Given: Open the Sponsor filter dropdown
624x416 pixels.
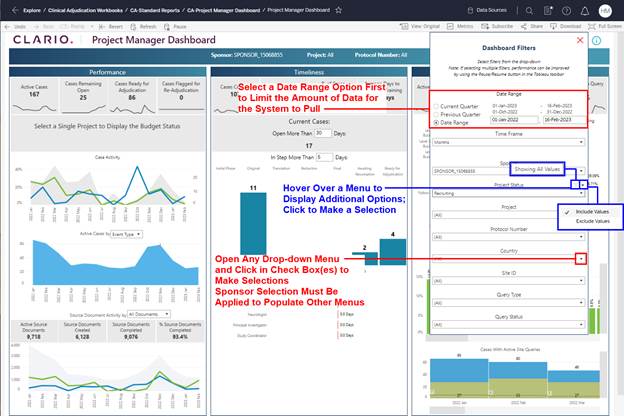Looking at the screenshot, I should point(509,171).
